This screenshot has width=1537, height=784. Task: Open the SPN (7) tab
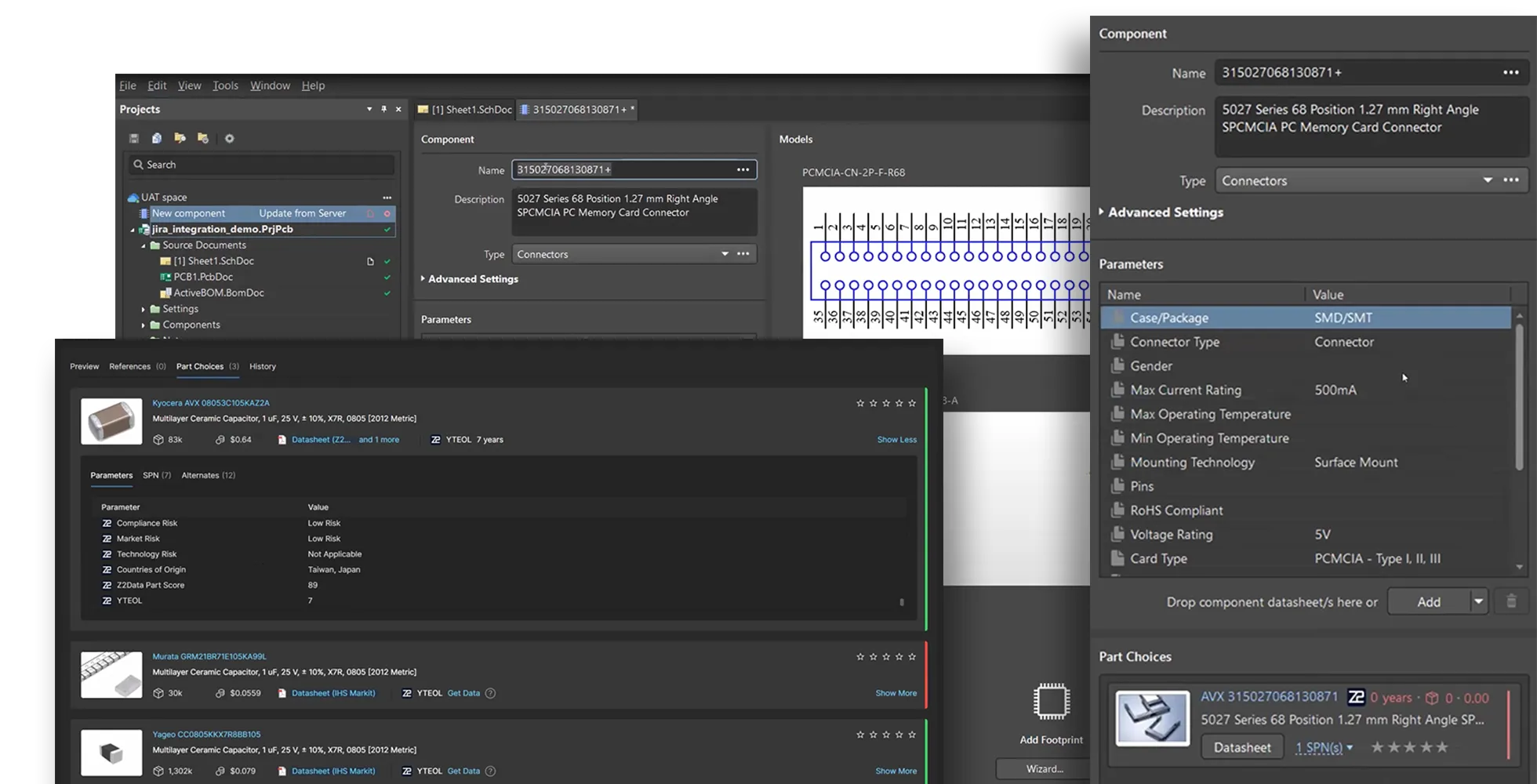point(157,475)
